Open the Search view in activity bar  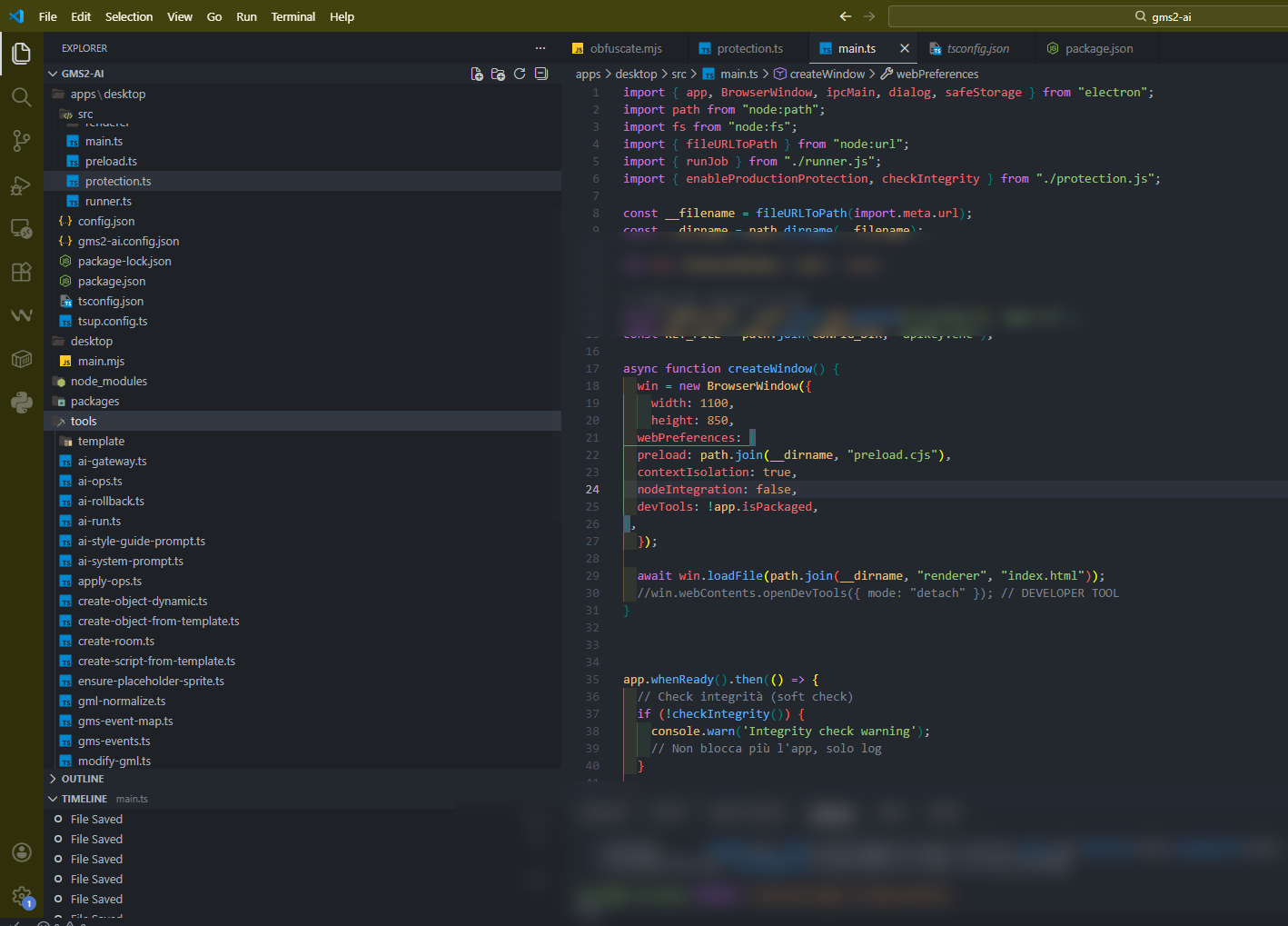[x=22, y=97]
